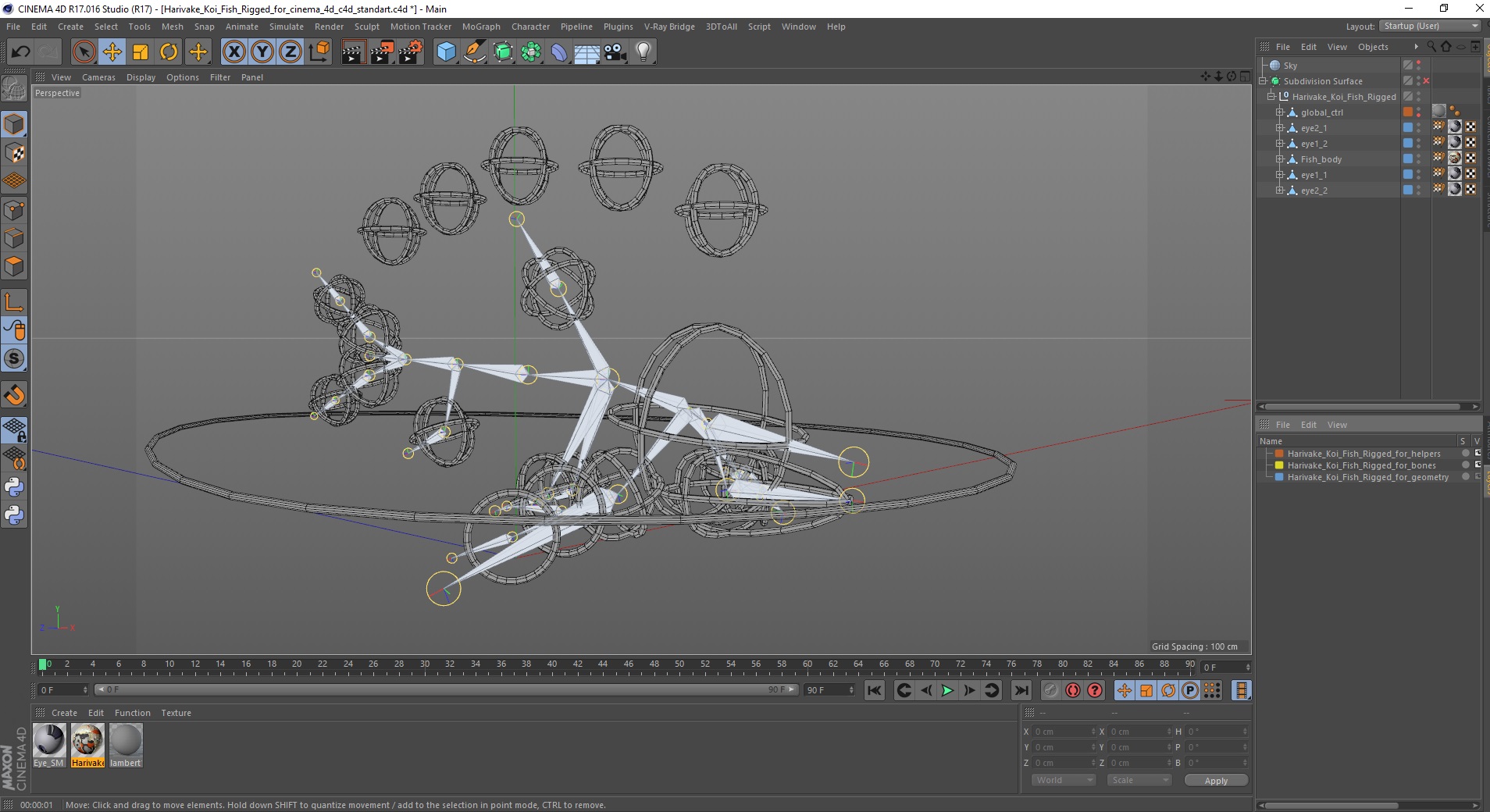
Task: Add a floor environment object
Action: [586, 52]
